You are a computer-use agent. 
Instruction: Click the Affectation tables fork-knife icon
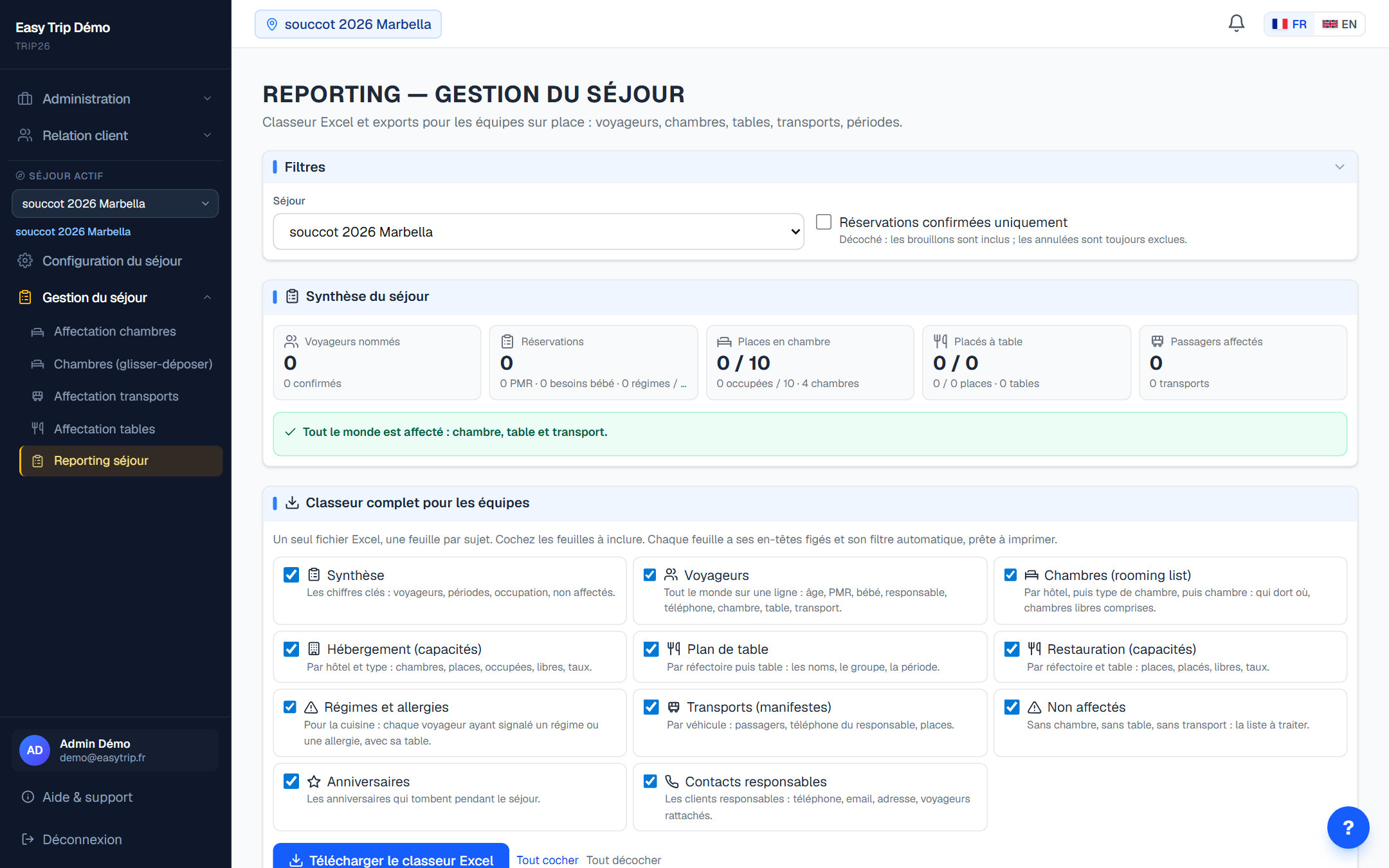(38, 428)
